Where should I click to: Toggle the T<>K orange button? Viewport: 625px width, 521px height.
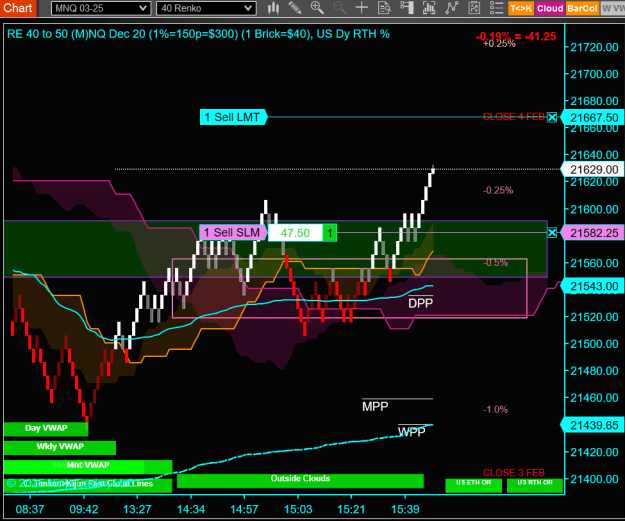[521, 8]
